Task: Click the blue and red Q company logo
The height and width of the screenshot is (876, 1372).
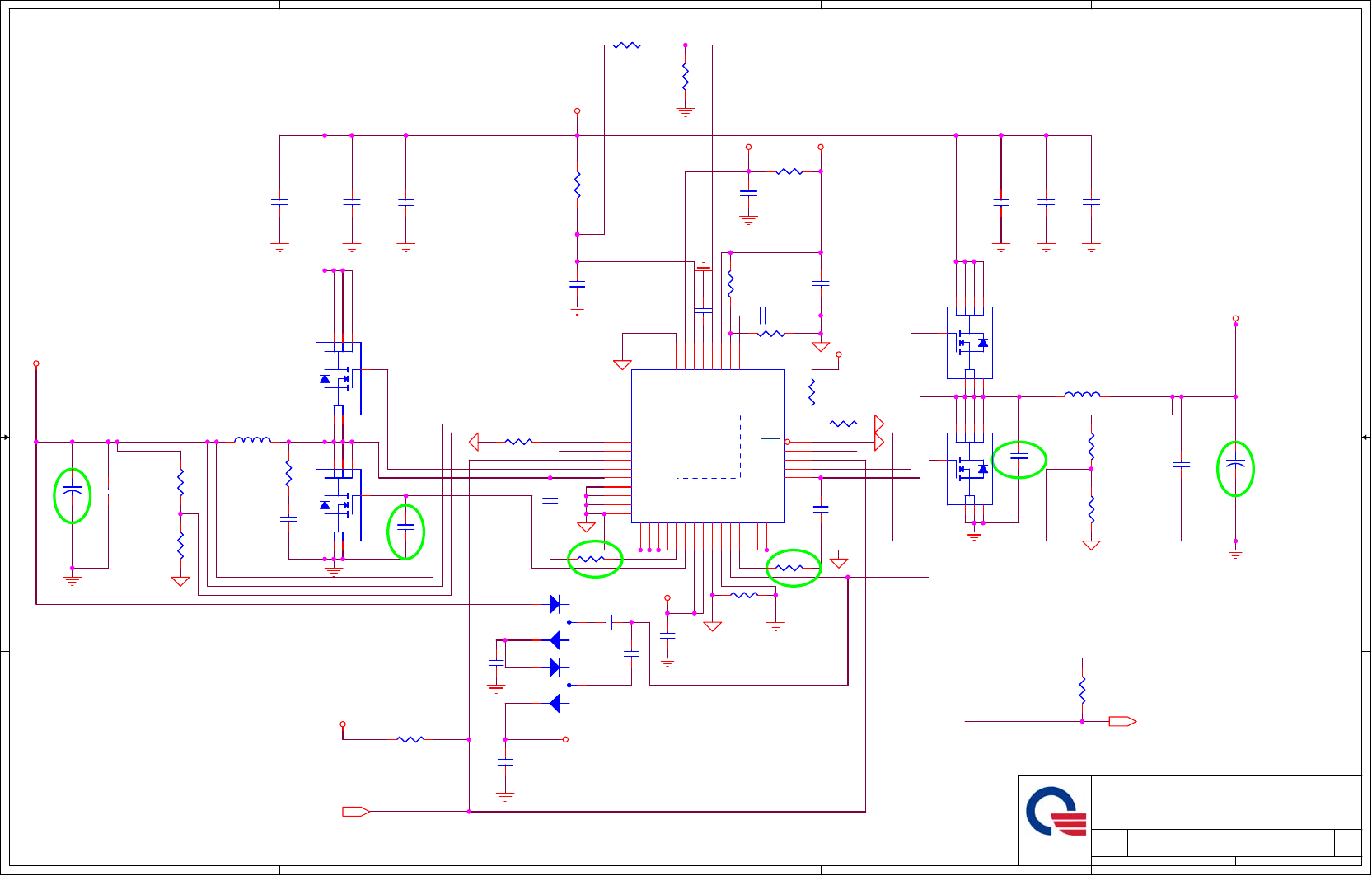Action: pos(1056,812)
